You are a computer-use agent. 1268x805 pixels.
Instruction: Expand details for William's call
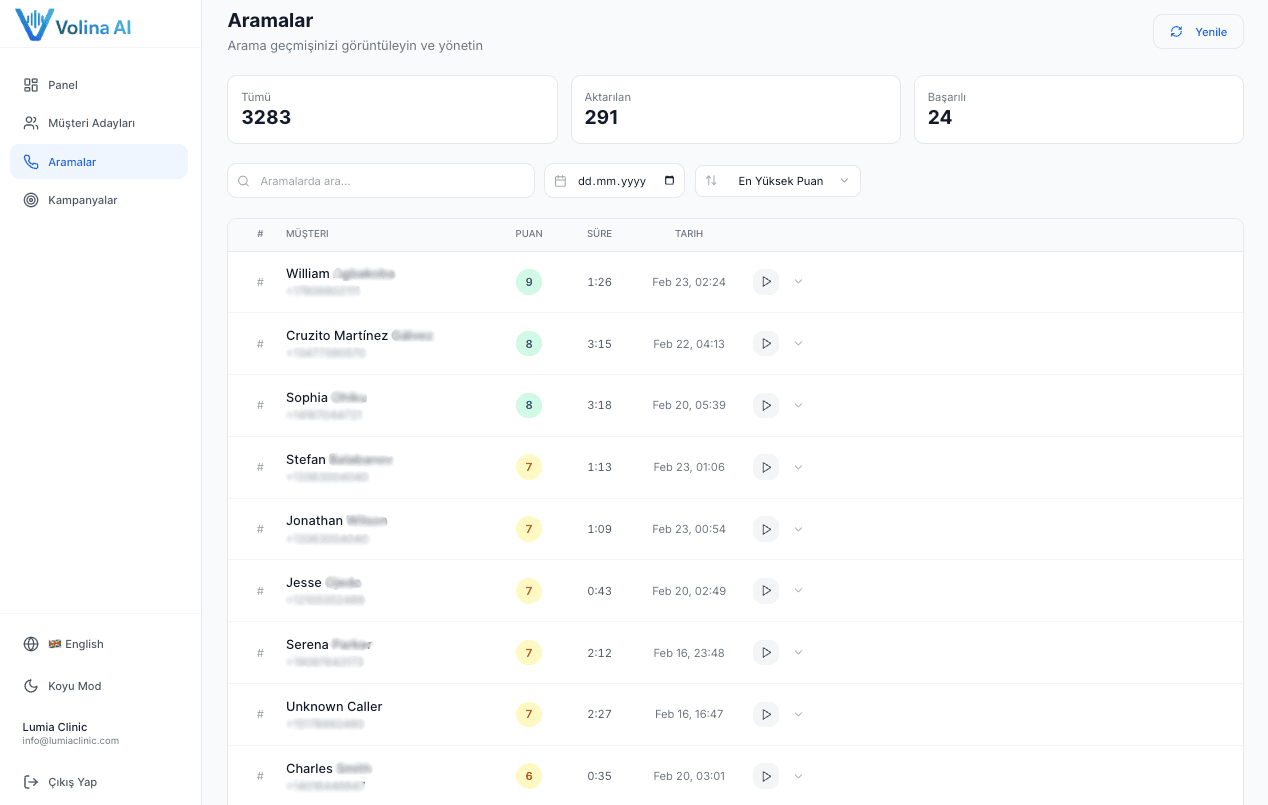797,281
